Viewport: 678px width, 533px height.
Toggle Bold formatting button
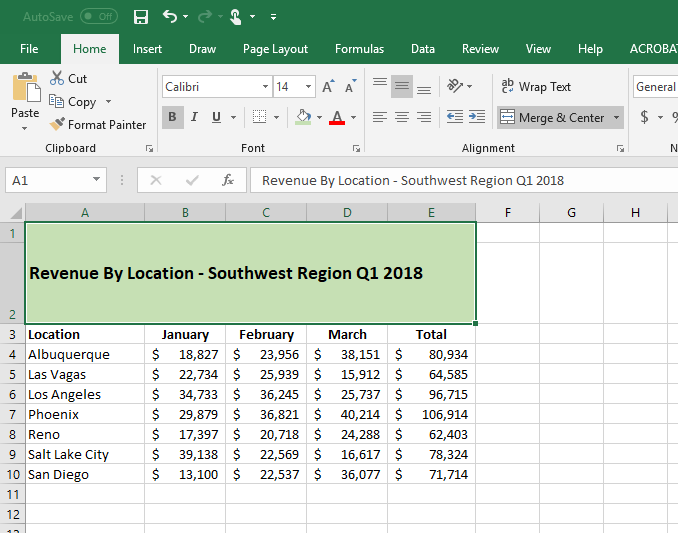(173, 117)
